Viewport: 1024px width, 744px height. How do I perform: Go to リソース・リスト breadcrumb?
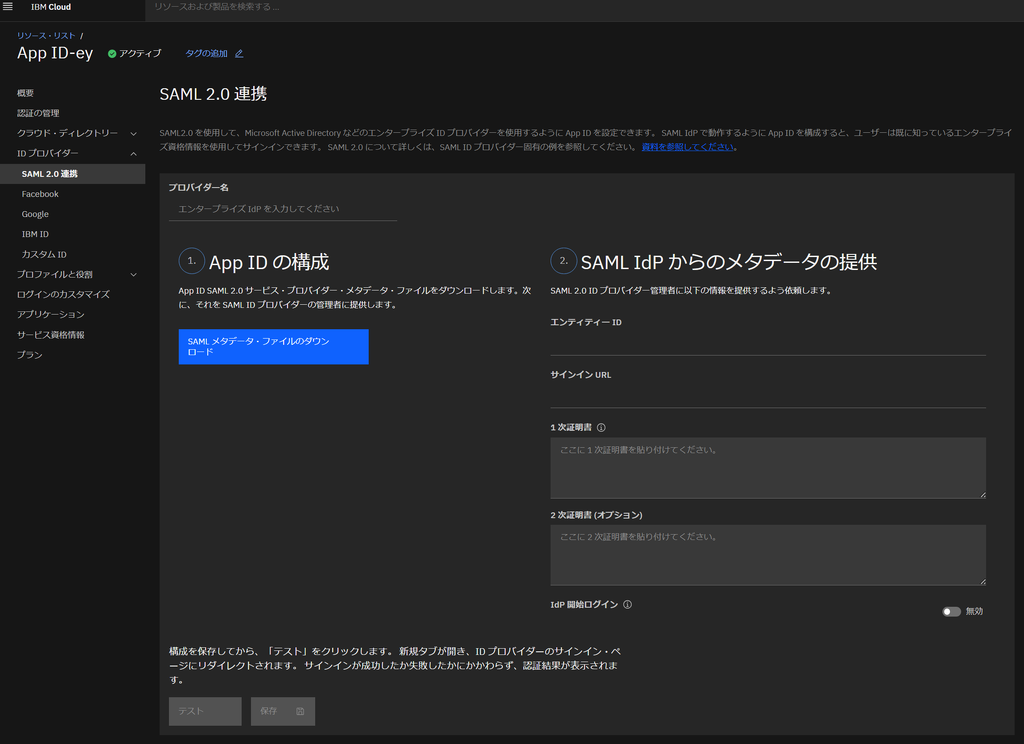[x=46, y=36]
